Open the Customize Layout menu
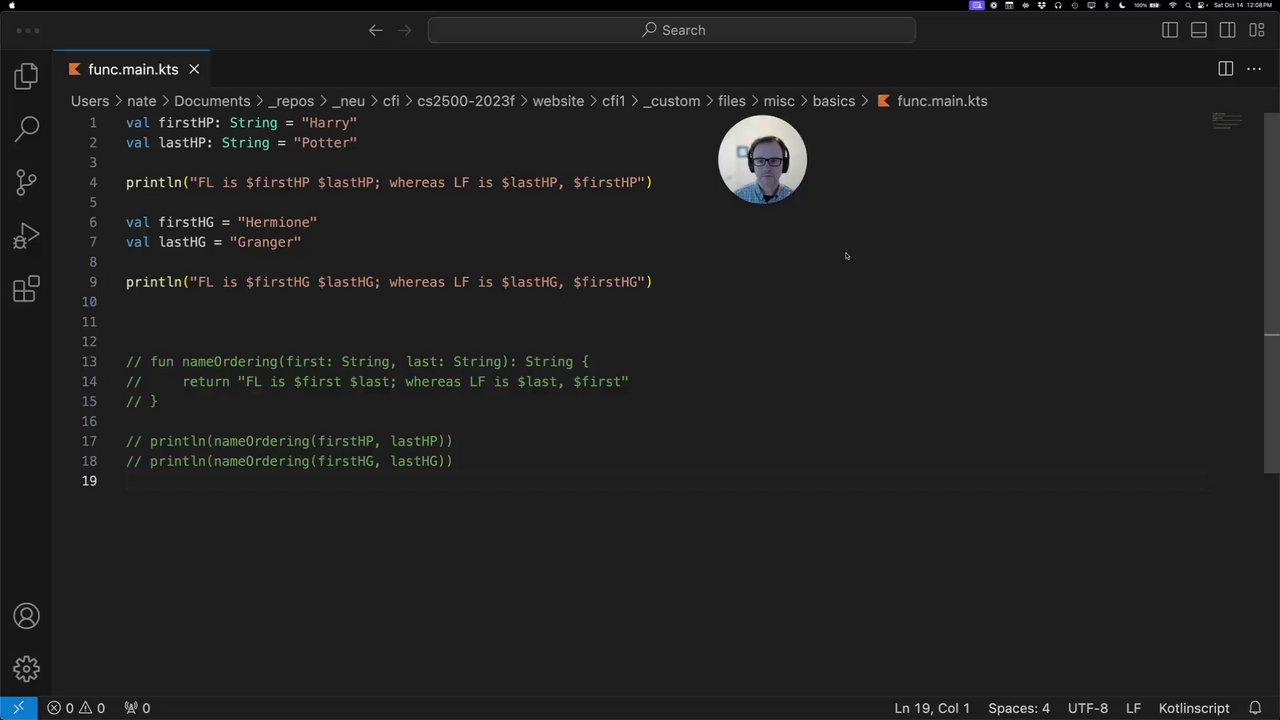This screenshot has height=720, width=1280. [1257, 30]
